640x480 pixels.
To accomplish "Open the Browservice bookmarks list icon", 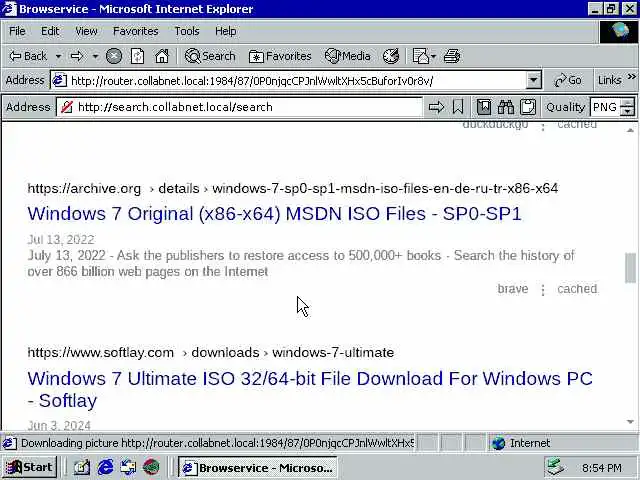I will (484, 107).
